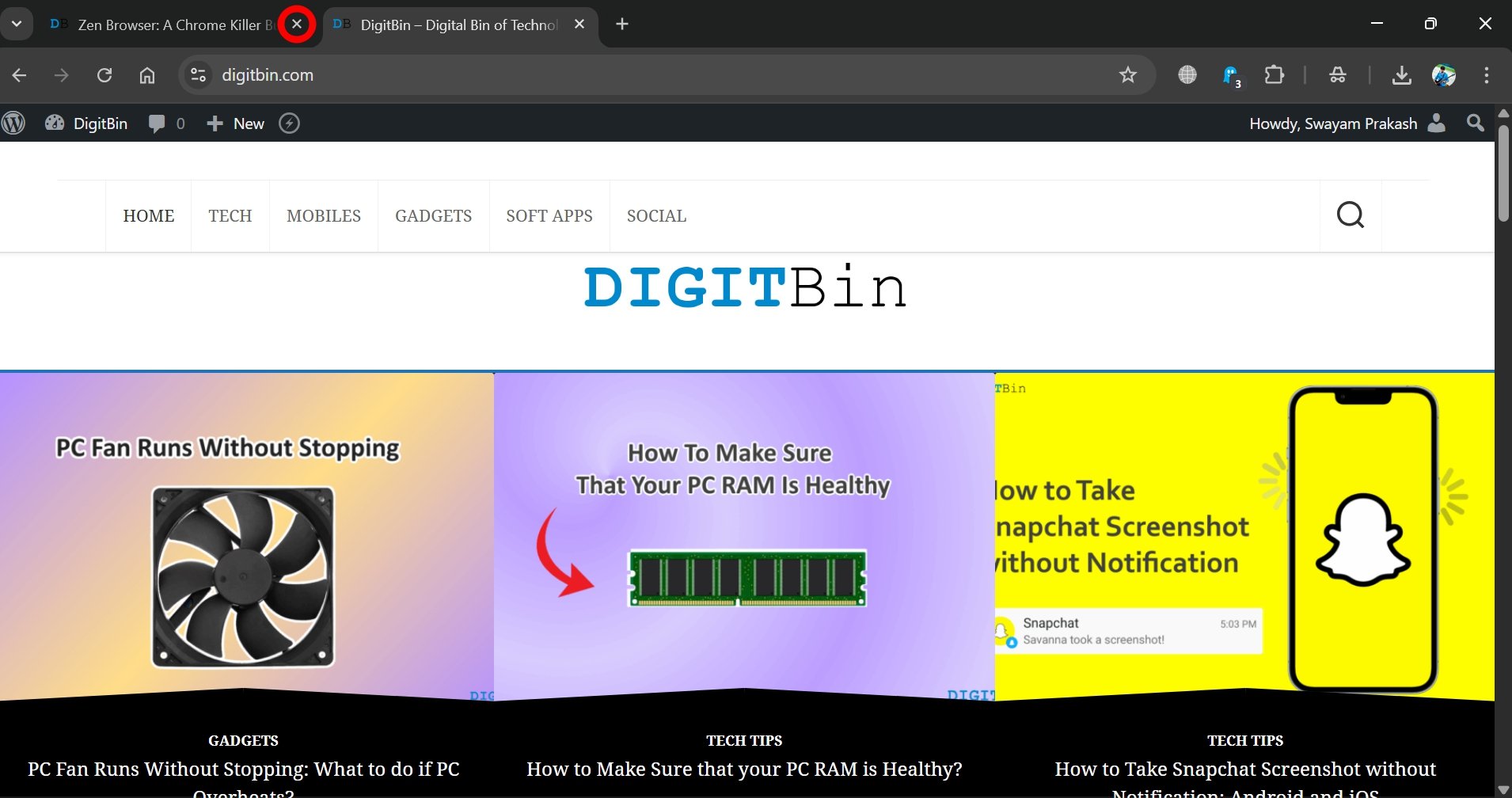Restore down the browser window
1512x798 pixels.
1430,24
